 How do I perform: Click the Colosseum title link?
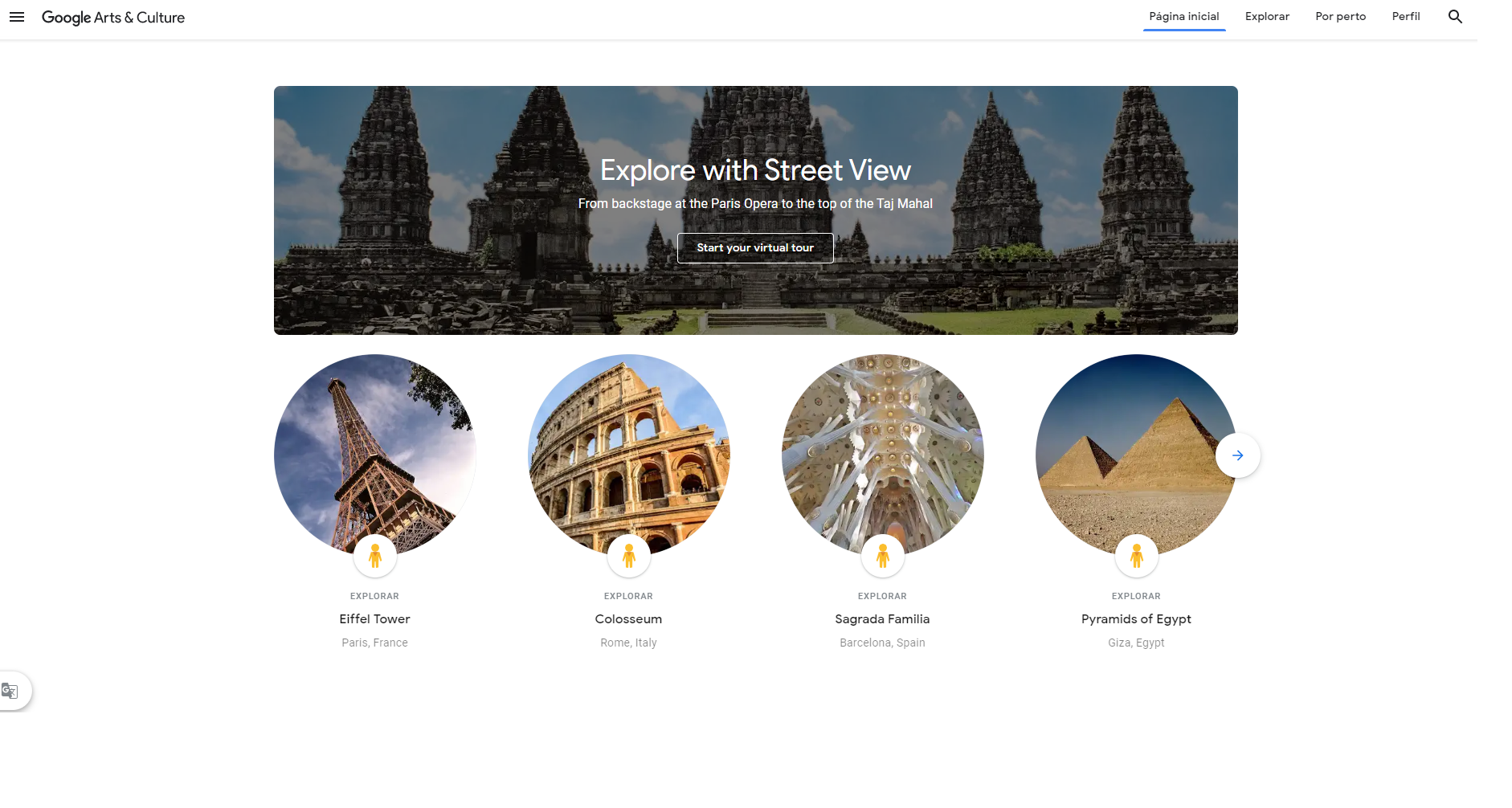pyautogui.click(x=629, y=619)
